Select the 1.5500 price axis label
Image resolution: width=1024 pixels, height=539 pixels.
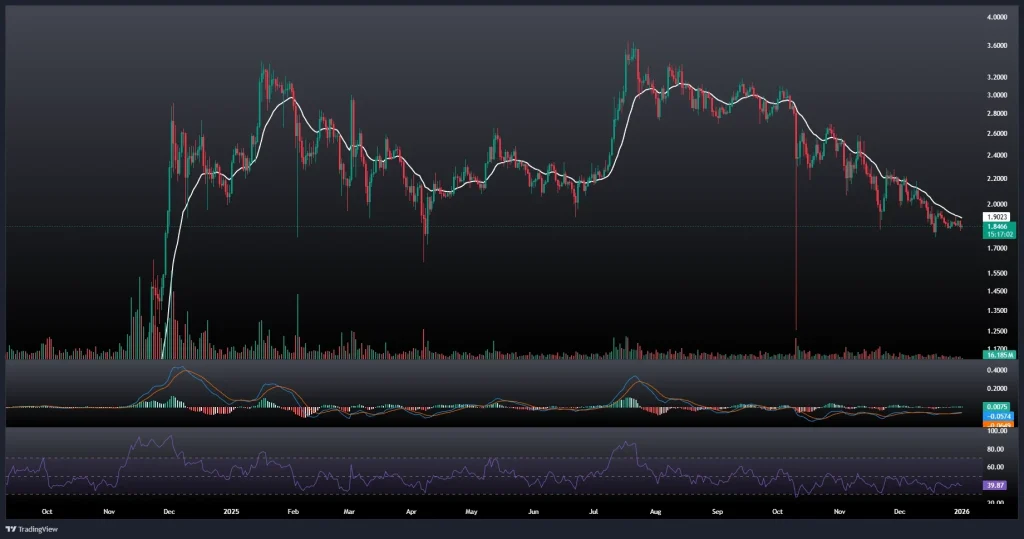pyautogui.click(x=997, y=273)
